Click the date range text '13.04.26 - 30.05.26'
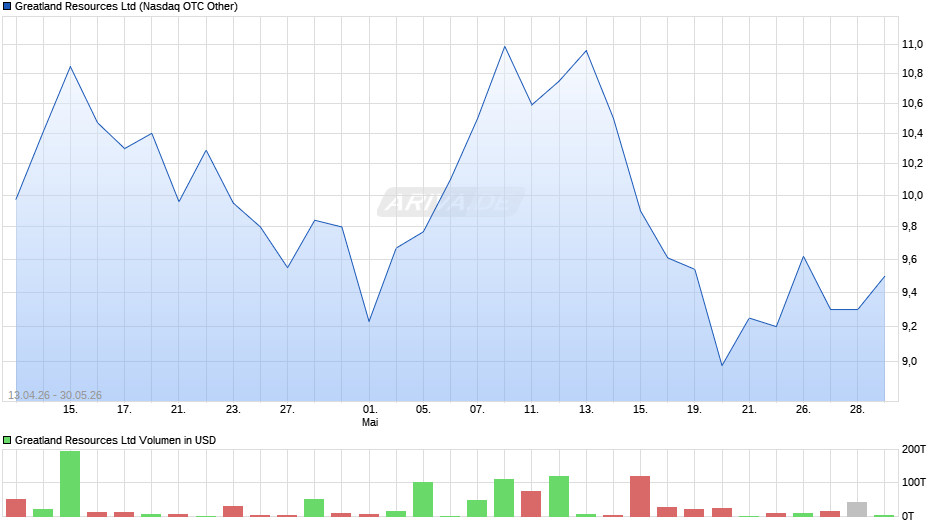940x526 pixels. tap(55, 395)
